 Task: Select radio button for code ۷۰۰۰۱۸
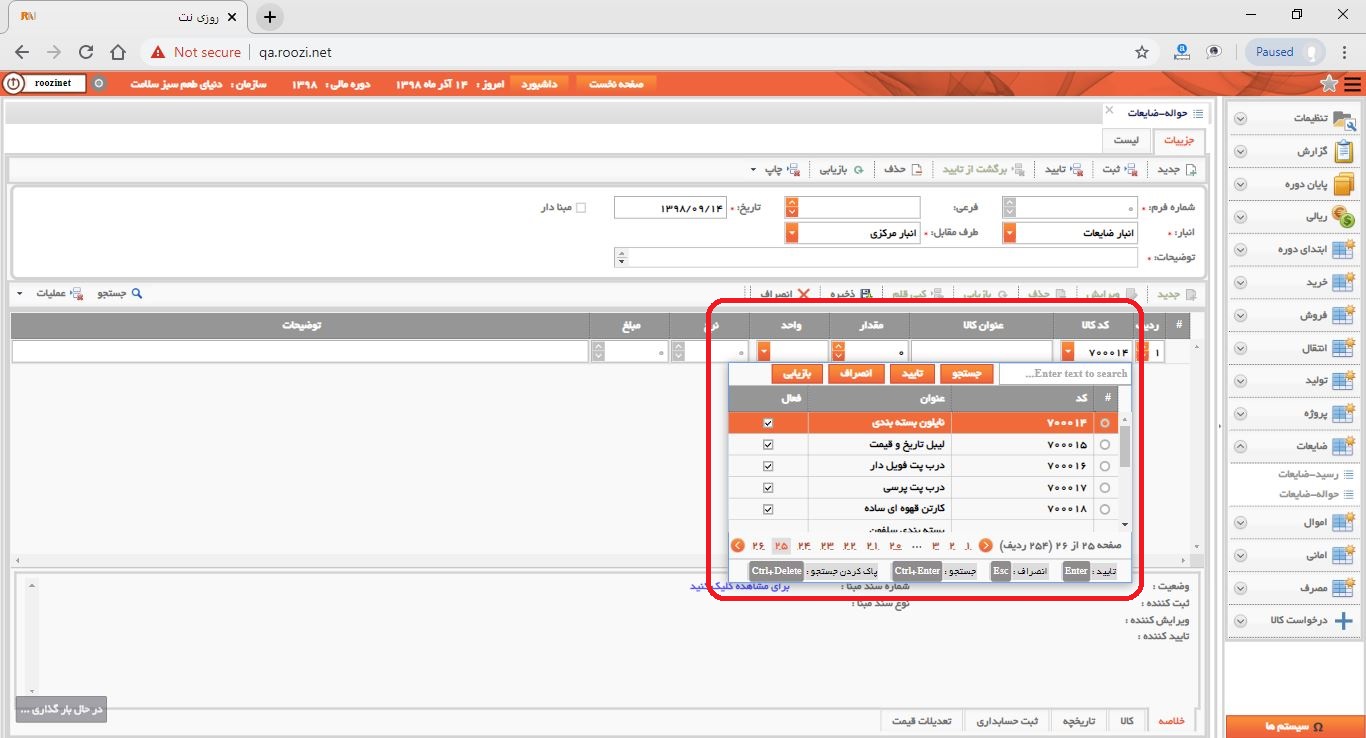1105,509
